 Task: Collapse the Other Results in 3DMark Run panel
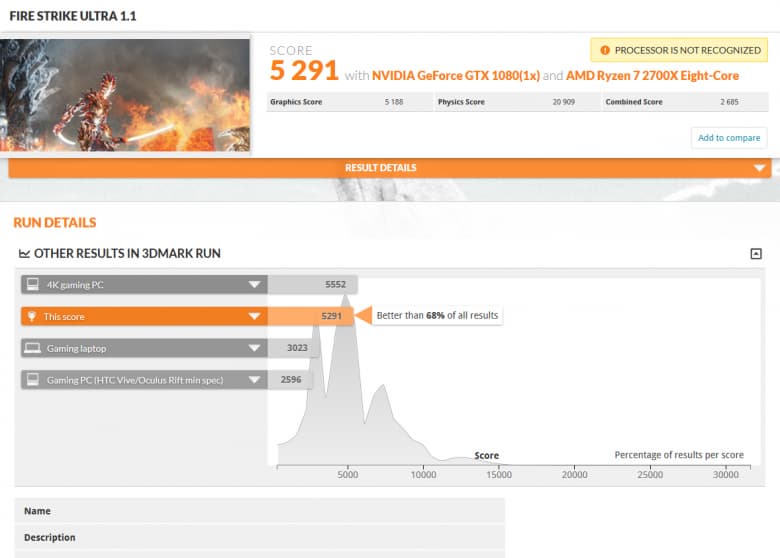(756, 254)
